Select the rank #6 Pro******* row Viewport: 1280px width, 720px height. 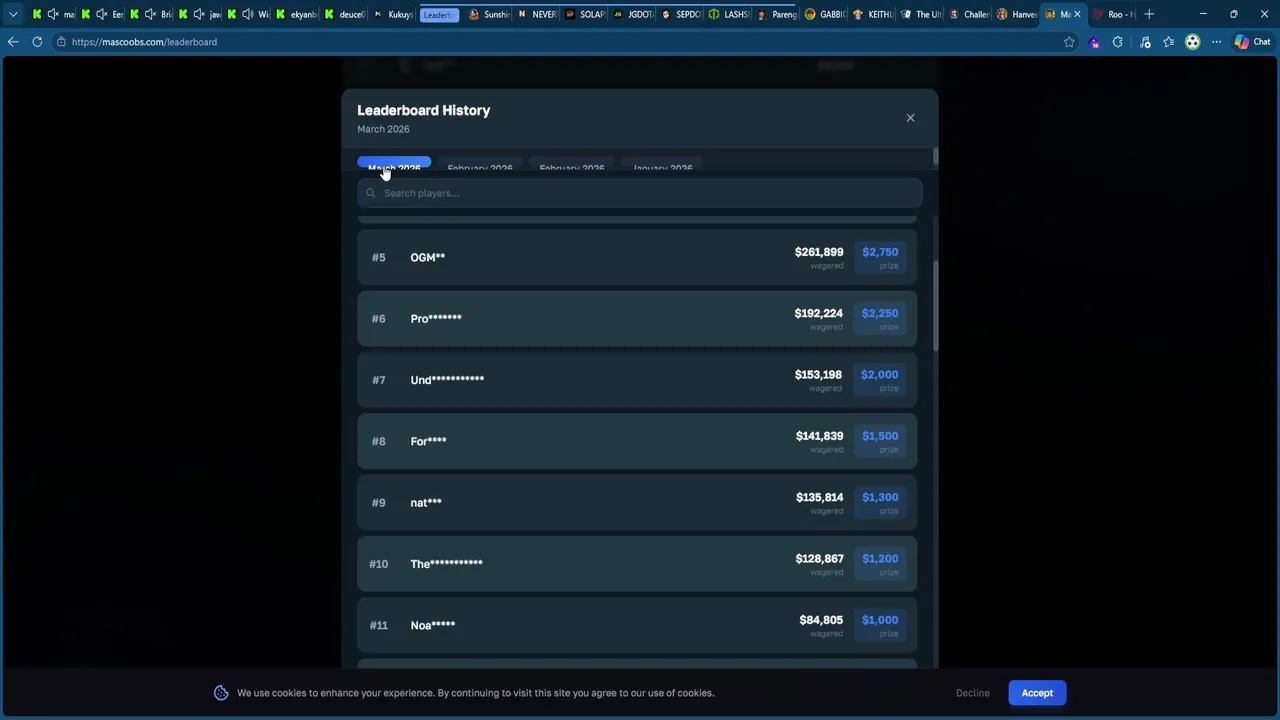[x=637, y=318]
